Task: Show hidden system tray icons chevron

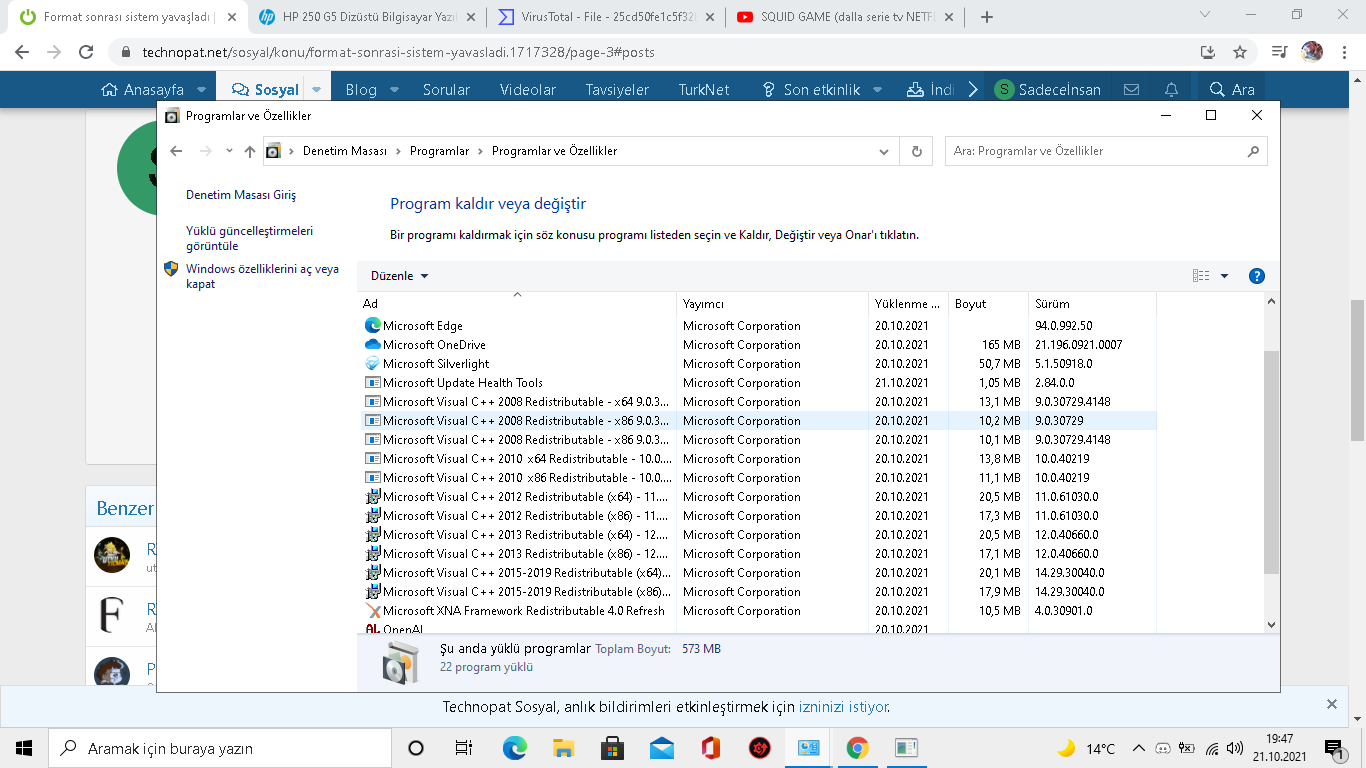Action: point(1137,748)
